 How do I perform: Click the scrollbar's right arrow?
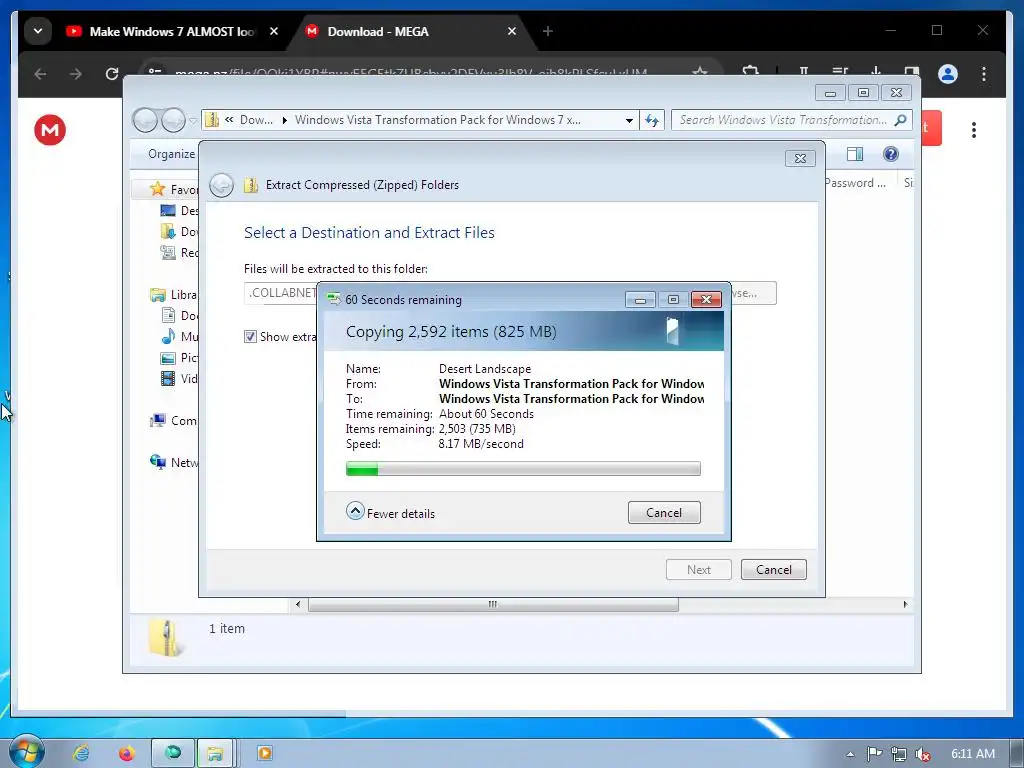905,604
